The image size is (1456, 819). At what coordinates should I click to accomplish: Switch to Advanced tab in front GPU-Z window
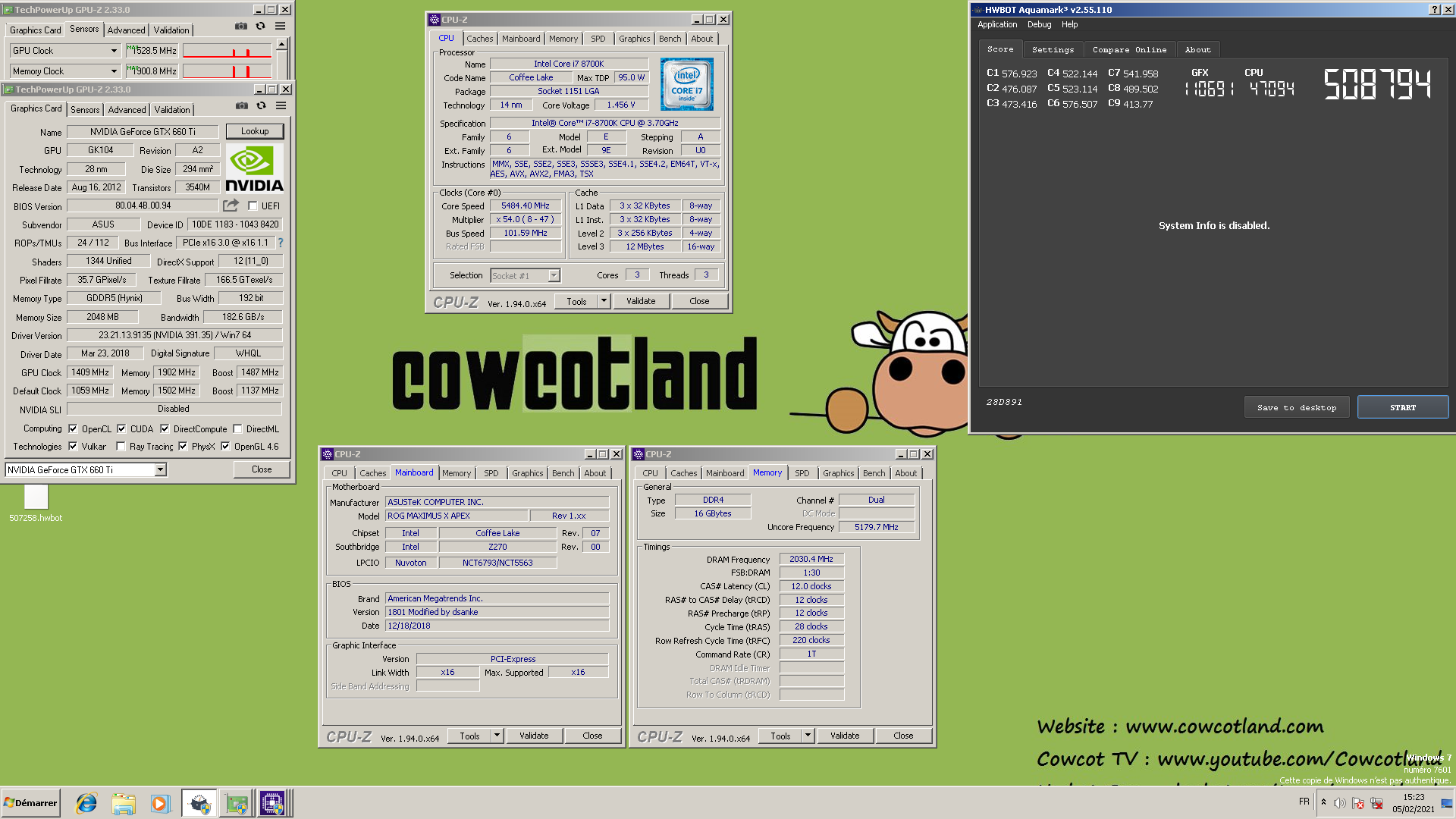[x=127, y=110]
